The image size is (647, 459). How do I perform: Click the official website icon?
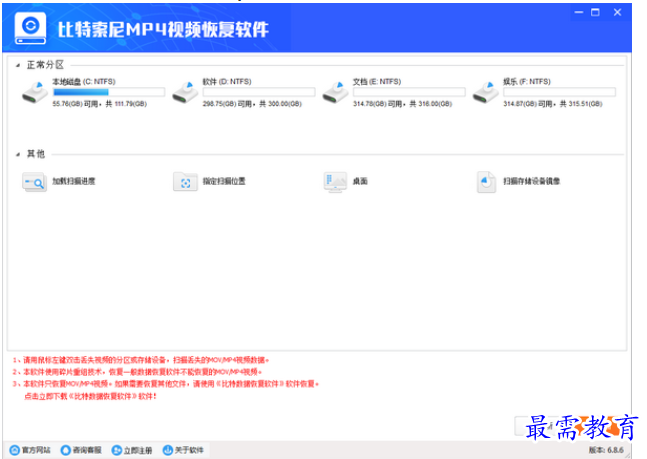pos(15,450)
